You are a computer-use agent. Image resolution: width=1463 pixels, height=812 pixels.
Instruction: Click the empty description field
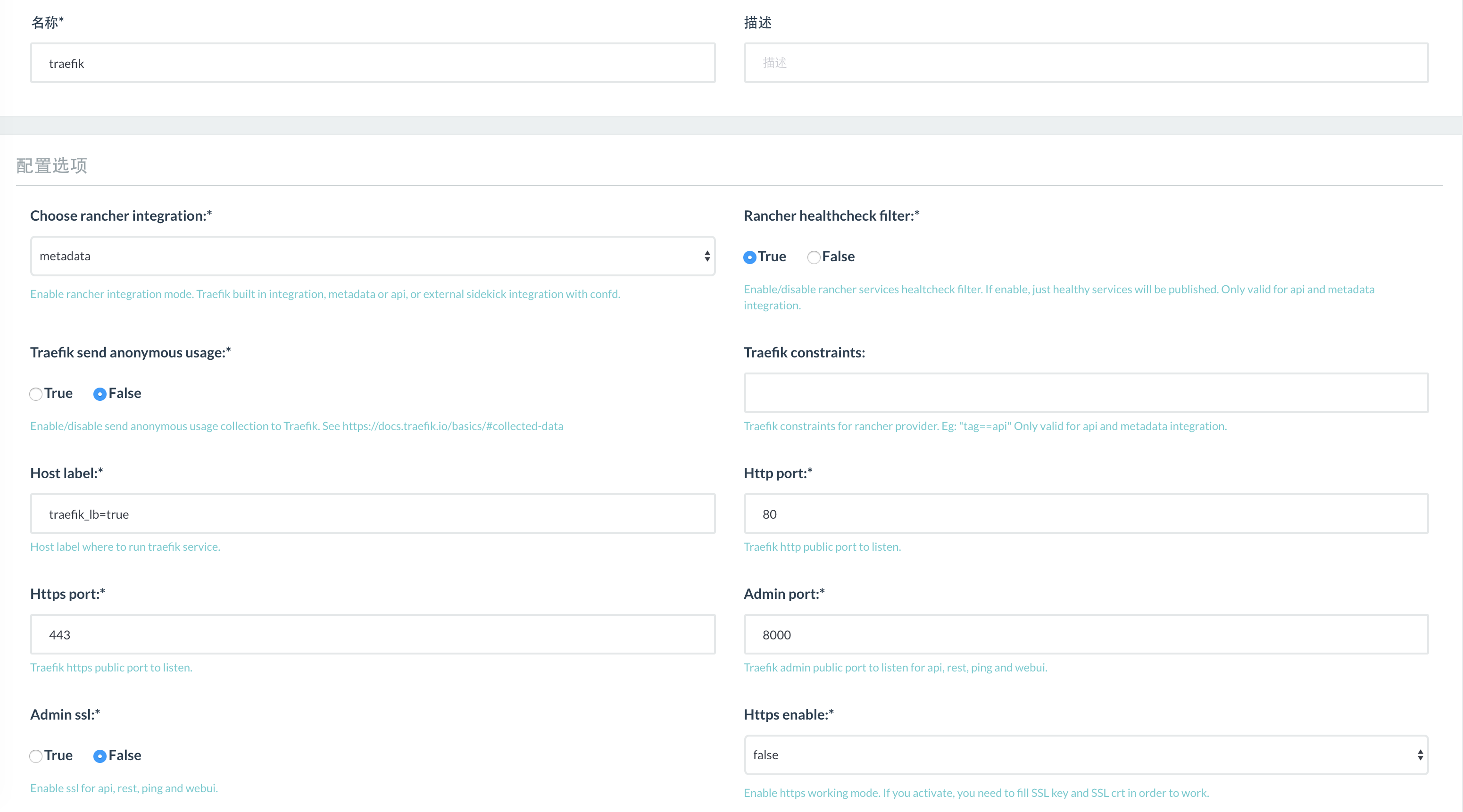pos(1086,63)
